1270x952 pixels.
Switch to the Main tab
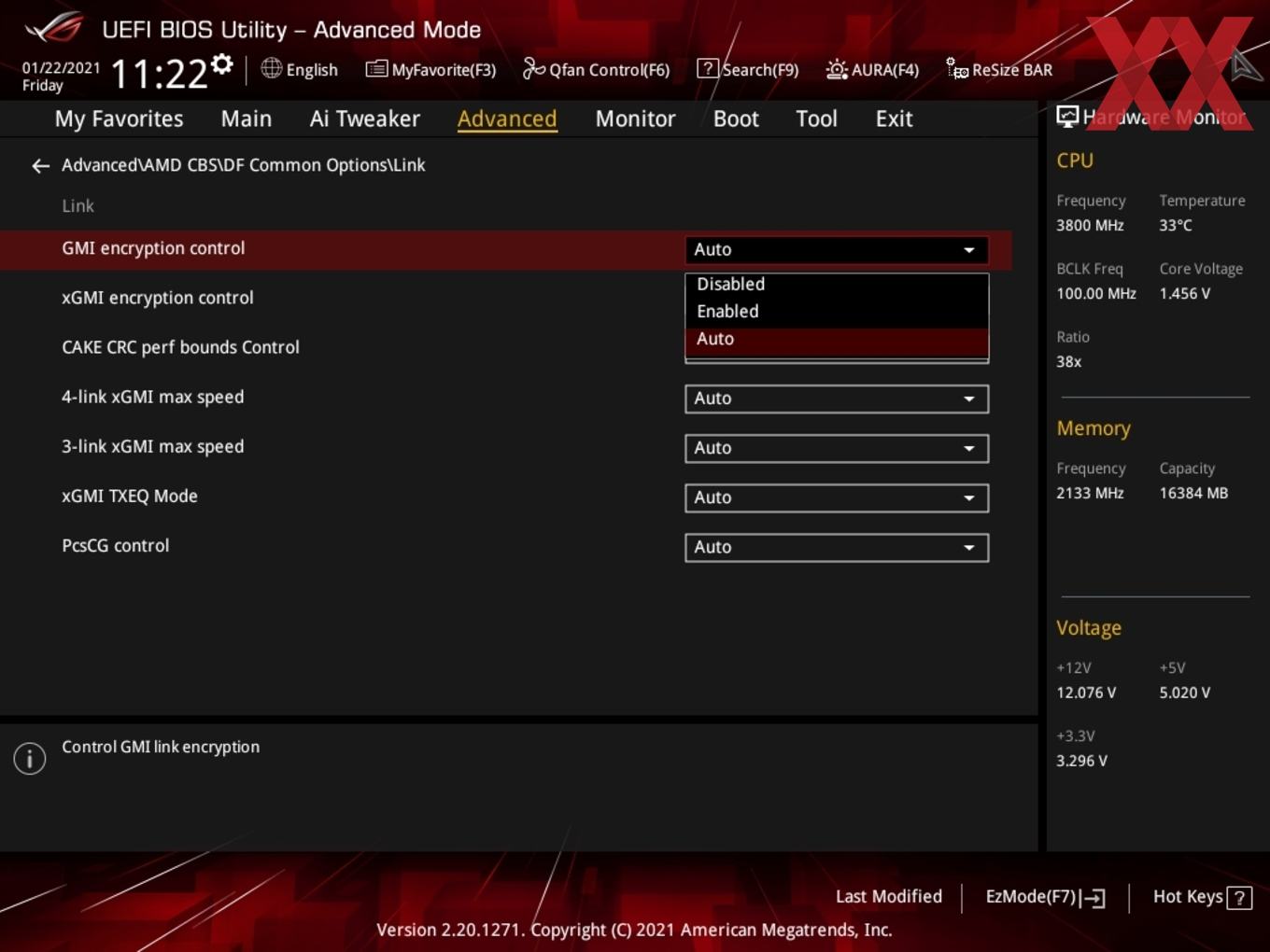click(247, 119)
